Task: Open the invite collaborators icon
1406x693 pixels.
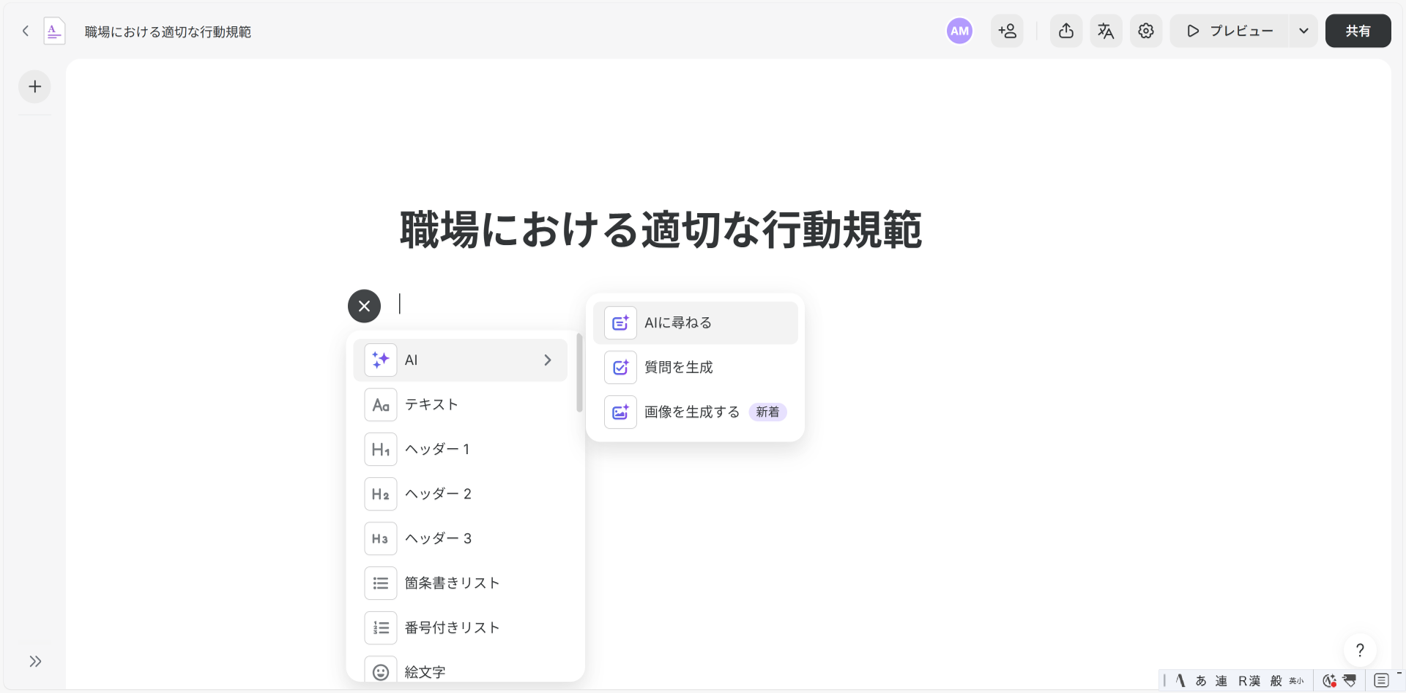Action: (x=1007, y=30)
